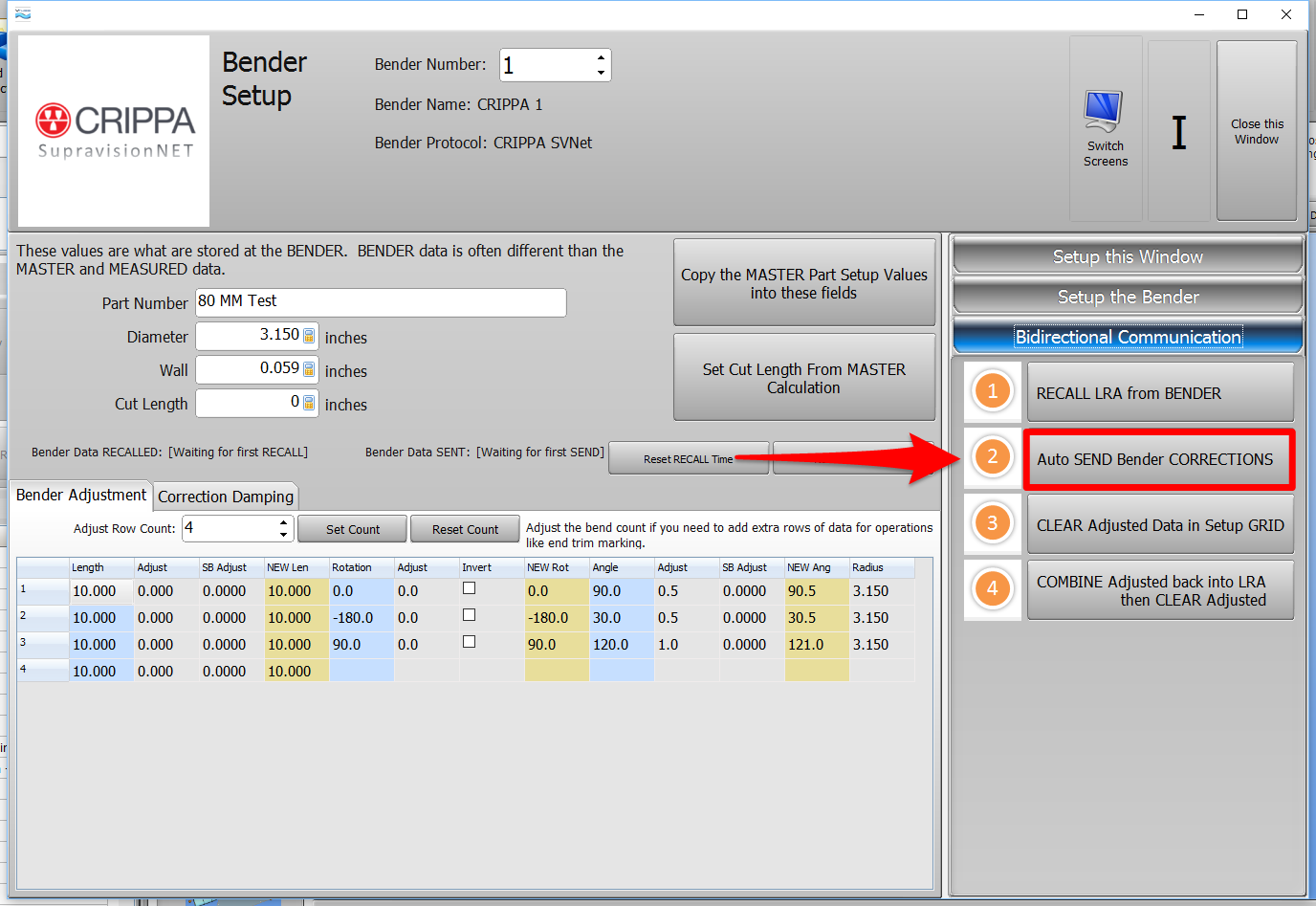
Task: Click orange step 4 circle icon
Action: point(992,588)
